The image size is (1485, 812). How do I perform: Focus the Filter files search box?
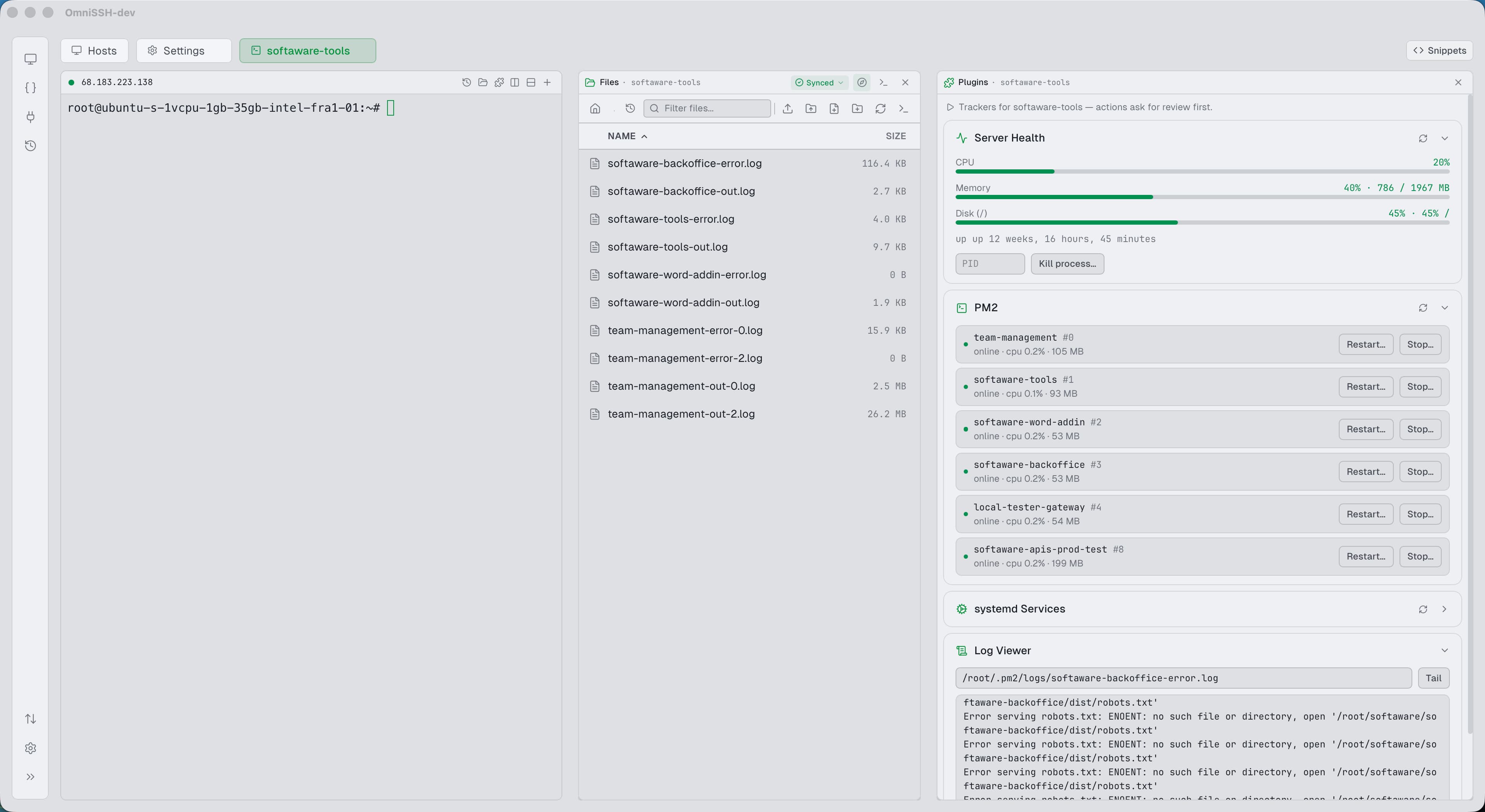click(707, 108)
